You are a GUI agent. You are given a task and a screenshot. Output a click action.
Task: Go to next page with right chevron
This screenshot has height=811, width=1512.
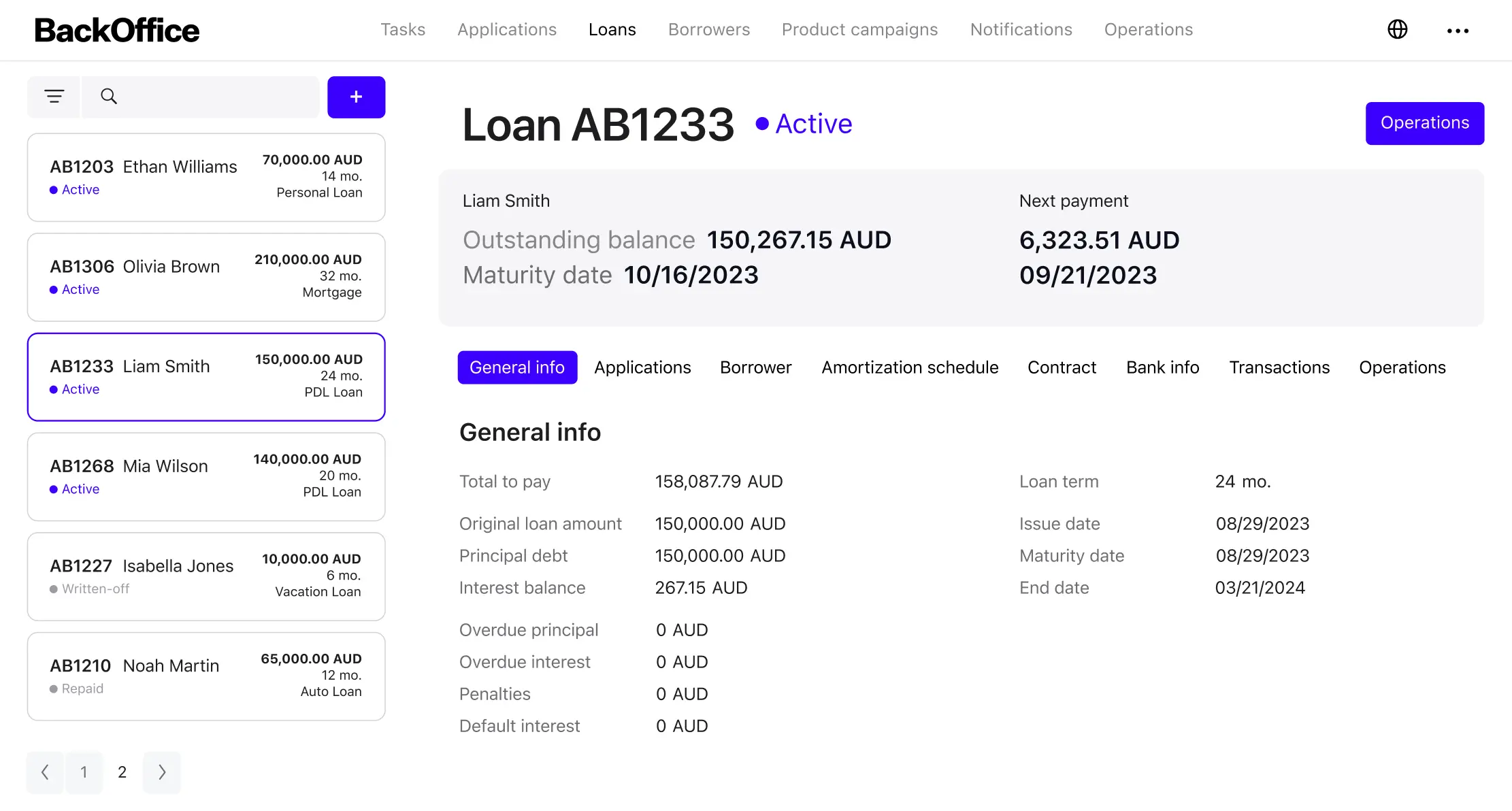click(162, 772)
